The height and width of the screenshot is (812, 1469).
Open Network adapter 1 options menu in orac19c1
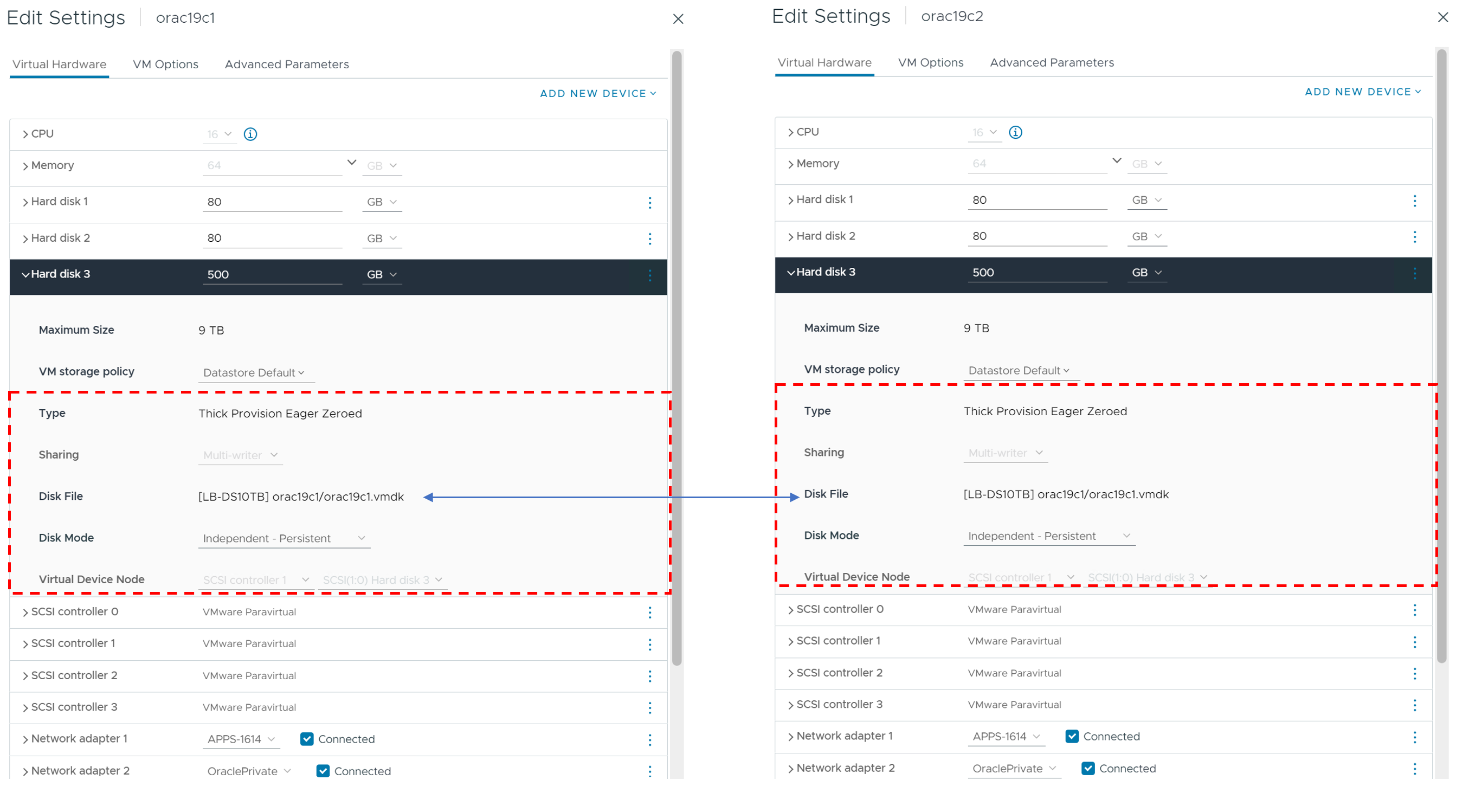pos(649,739)
